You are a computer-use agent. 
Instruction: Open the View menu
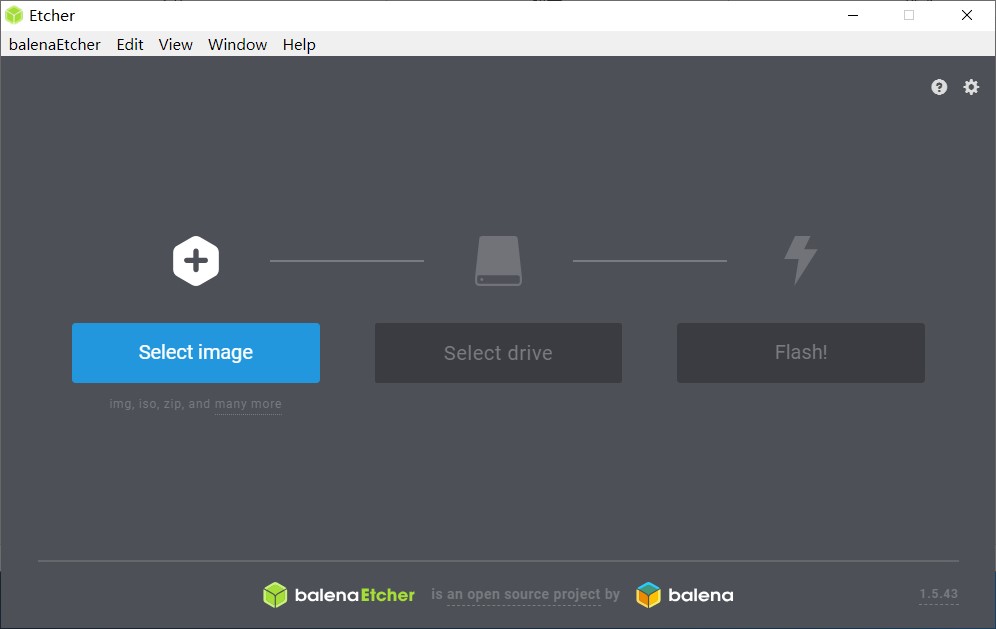pyautogui.click(x=175, y=44)
